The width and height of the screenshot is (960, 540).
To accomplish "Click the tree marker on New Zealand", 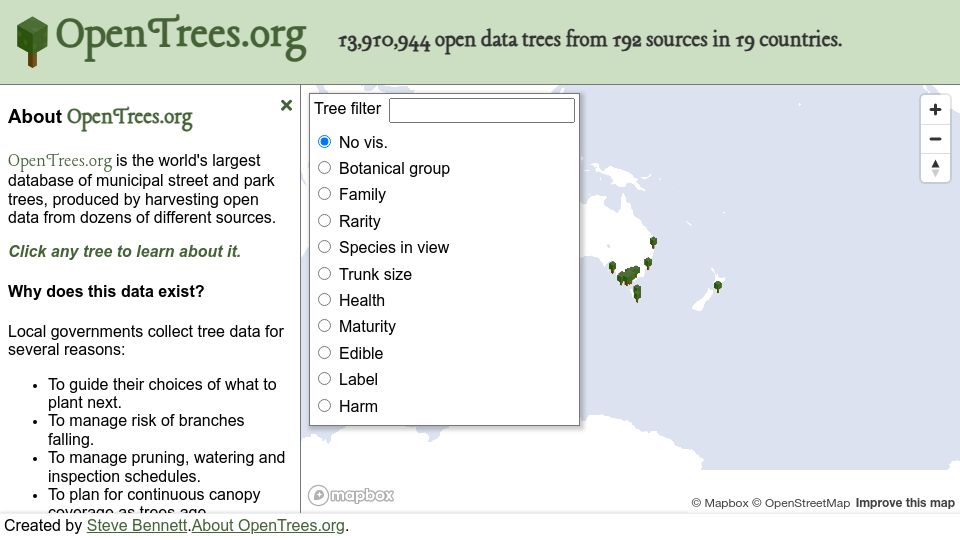I will point(718,286).
